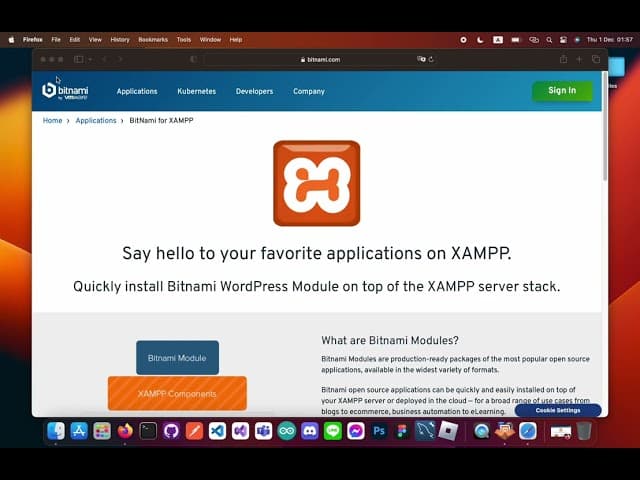The image size is (640, 480).
Task: Open MySQL Workbench from the Dock
Action: 425,431
